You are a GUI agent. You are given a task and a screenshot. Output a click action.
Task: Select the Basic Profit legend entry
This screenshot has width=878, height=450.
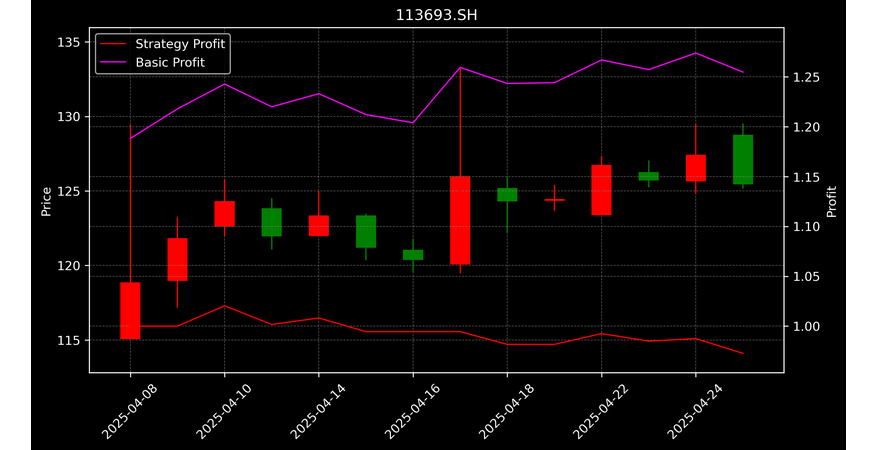coord(151,62)
